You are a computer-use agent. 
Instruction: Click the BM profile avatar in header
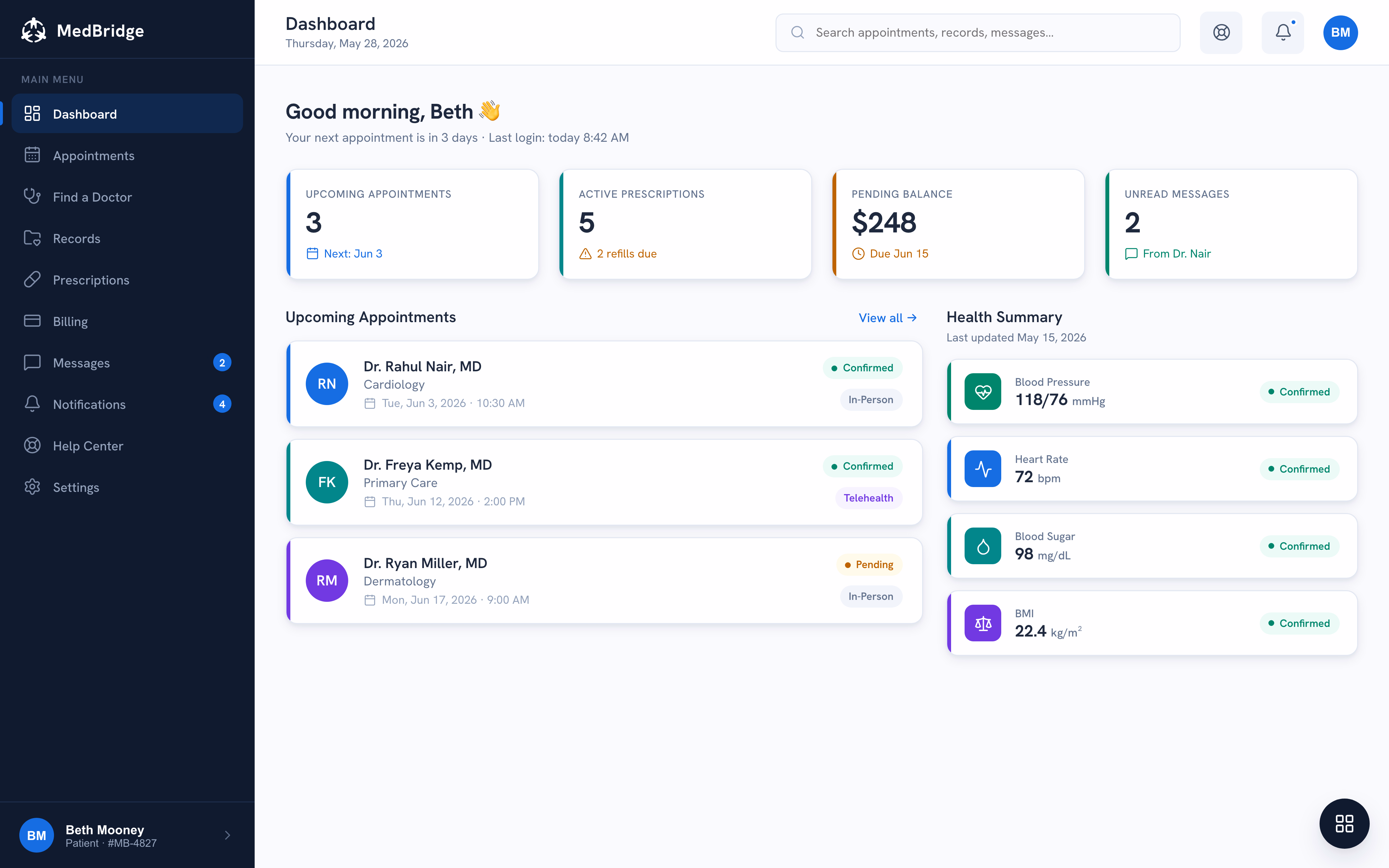1340,33
